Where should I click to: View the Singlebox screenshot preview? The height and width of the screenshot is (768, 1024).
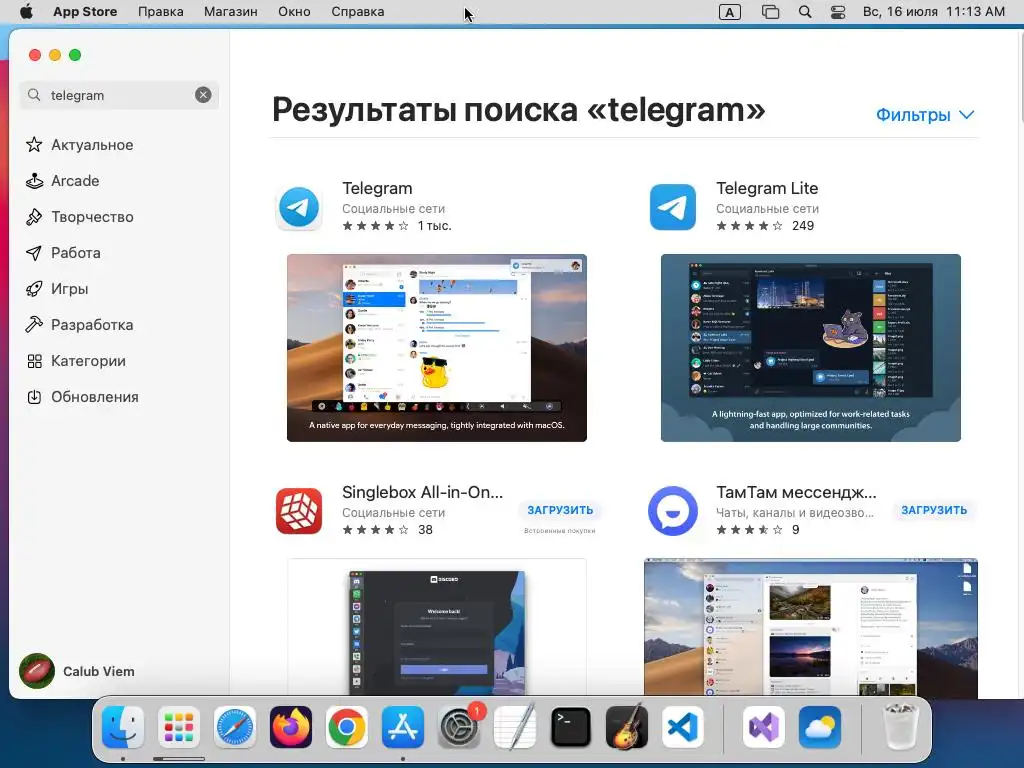coord(437,628)
